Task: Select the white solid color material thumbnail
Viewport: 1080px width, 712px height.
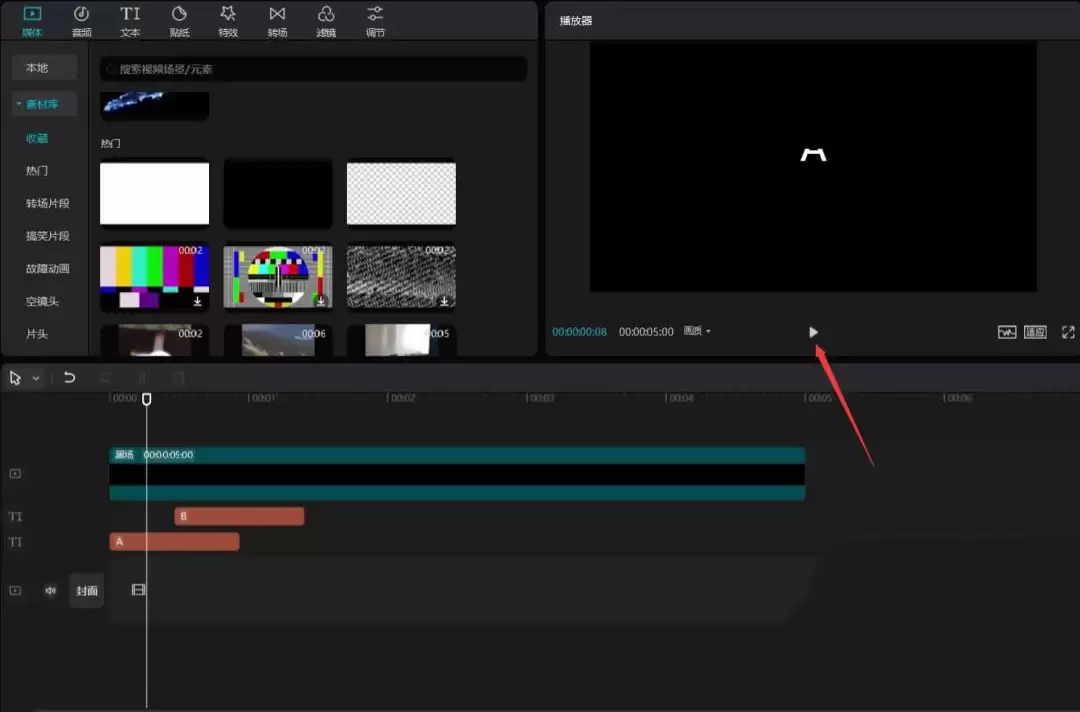Action: coord(155,193)
